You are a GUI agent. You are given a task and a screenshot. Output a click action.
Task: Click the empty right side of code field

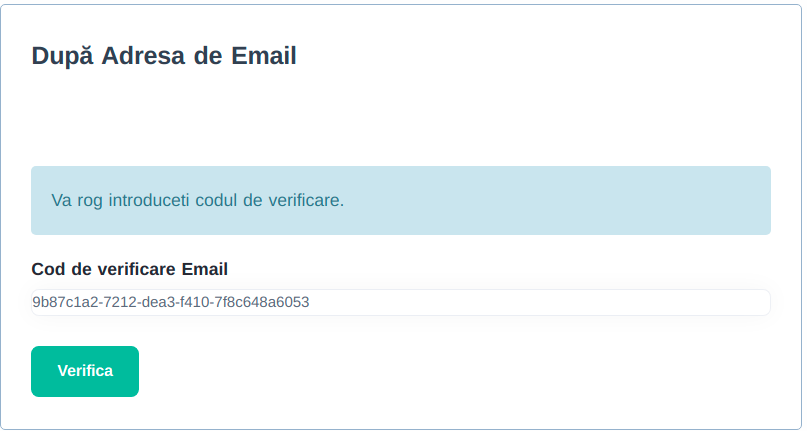540,302
